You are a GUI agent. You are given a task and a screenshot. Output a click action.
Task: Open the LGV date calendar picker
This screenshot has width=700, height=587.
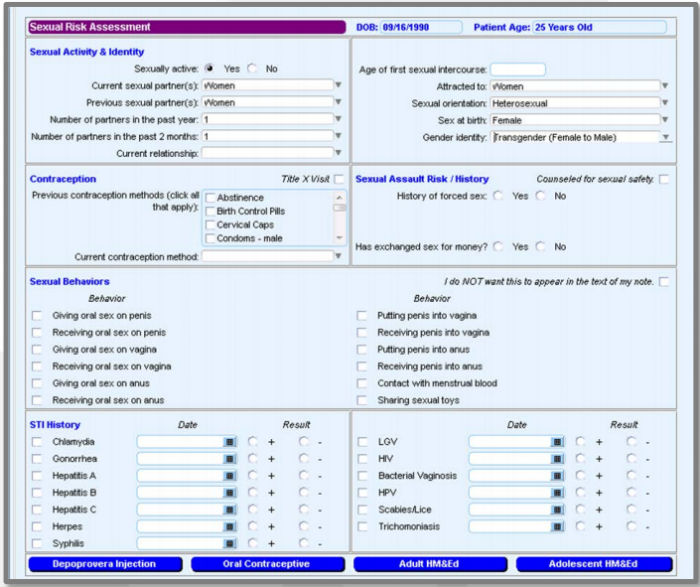click(557, 442)
